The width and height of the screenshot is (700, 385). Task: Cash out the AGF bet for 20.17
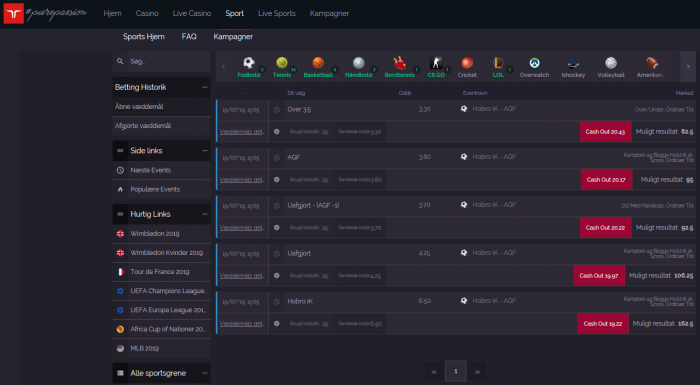606,180
